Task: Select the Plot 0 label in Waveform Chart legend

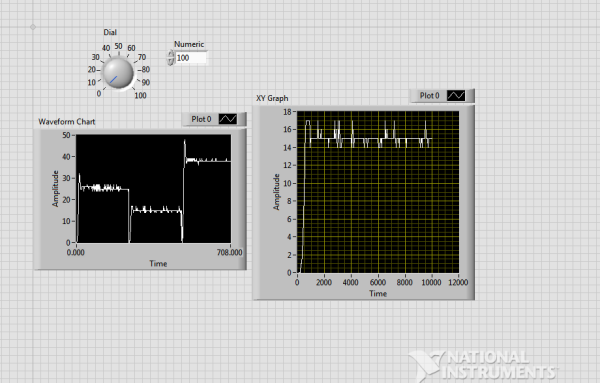Action: tap(201, 119)
